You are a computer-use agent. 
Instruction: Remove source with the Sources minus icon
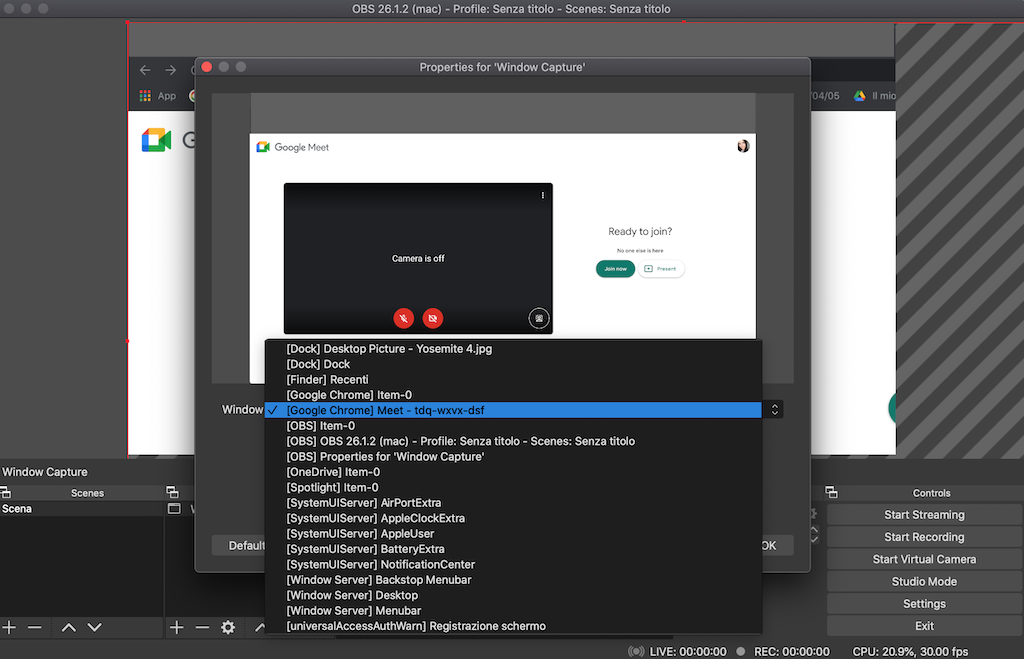tap(202, 628)
